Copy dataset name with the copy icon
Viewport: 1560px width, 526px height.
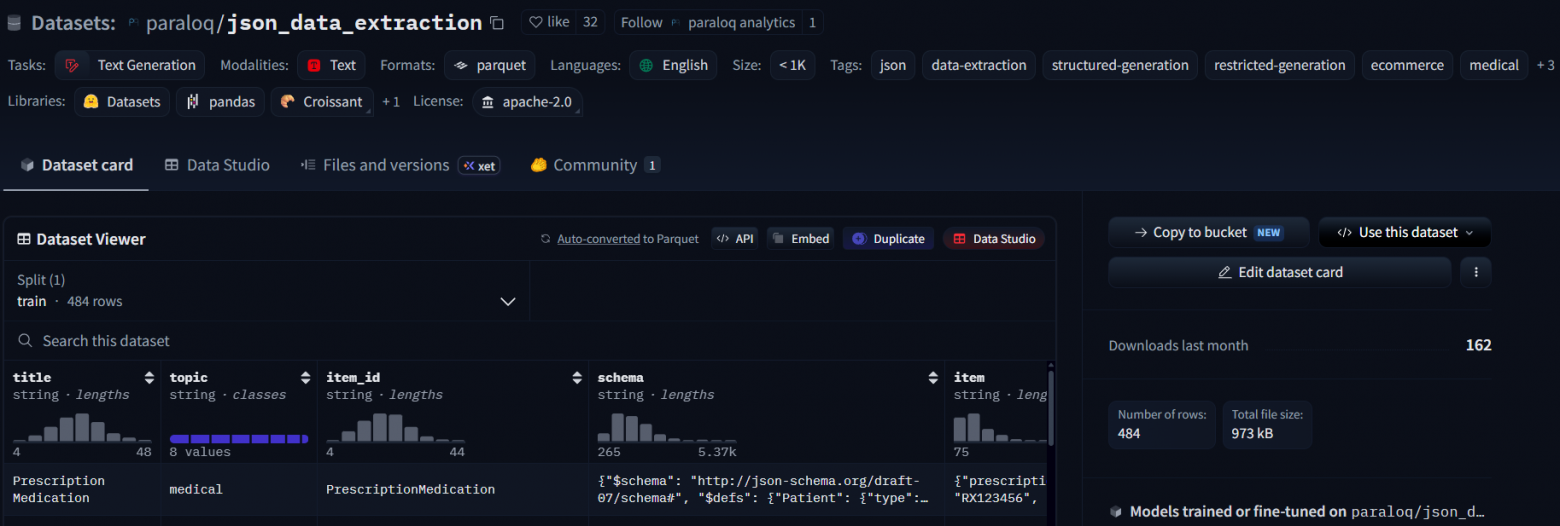[497, 22]
